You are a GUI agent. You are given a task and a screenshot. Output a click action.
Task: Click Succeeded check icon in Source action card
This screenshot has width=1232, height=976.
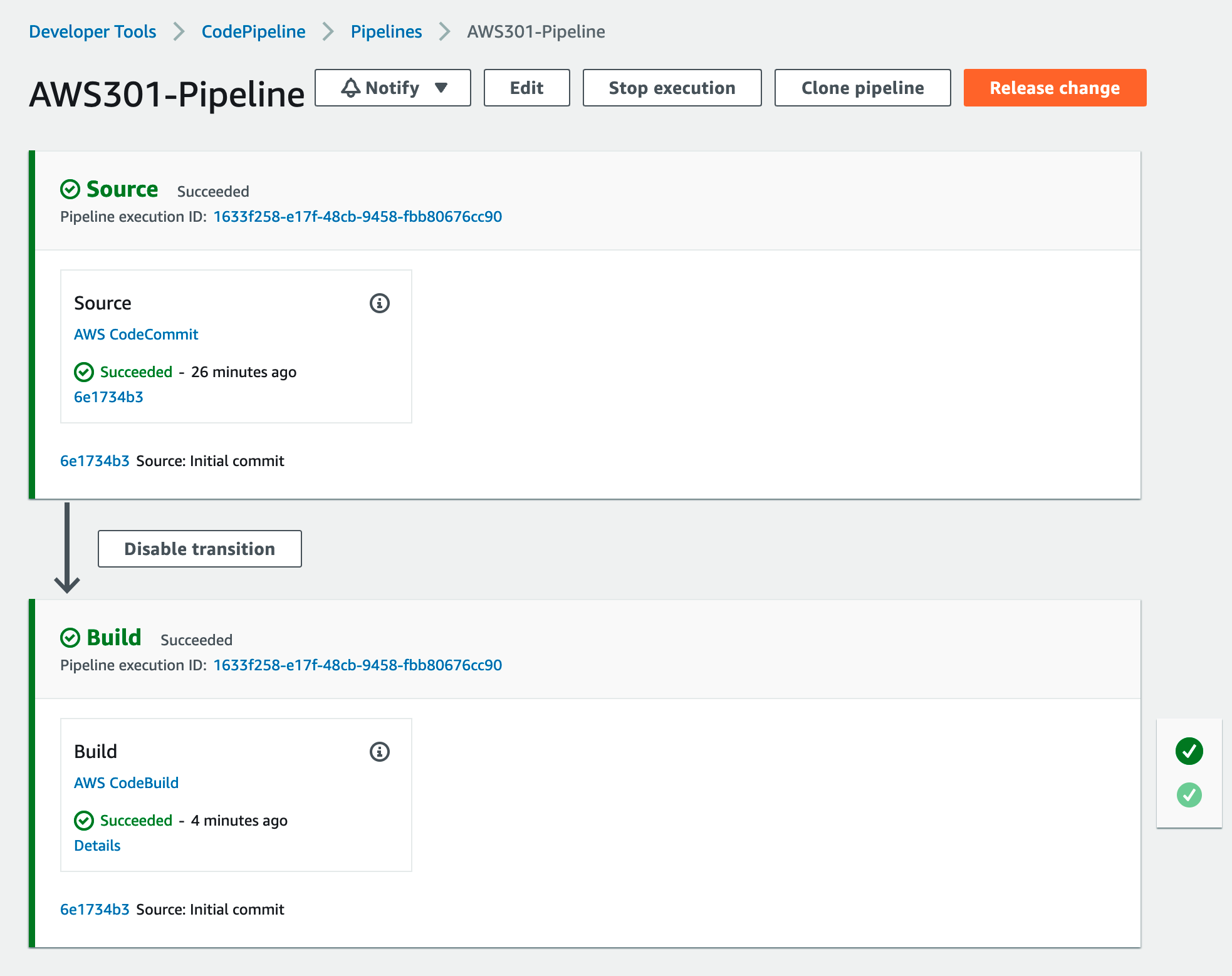84,372
